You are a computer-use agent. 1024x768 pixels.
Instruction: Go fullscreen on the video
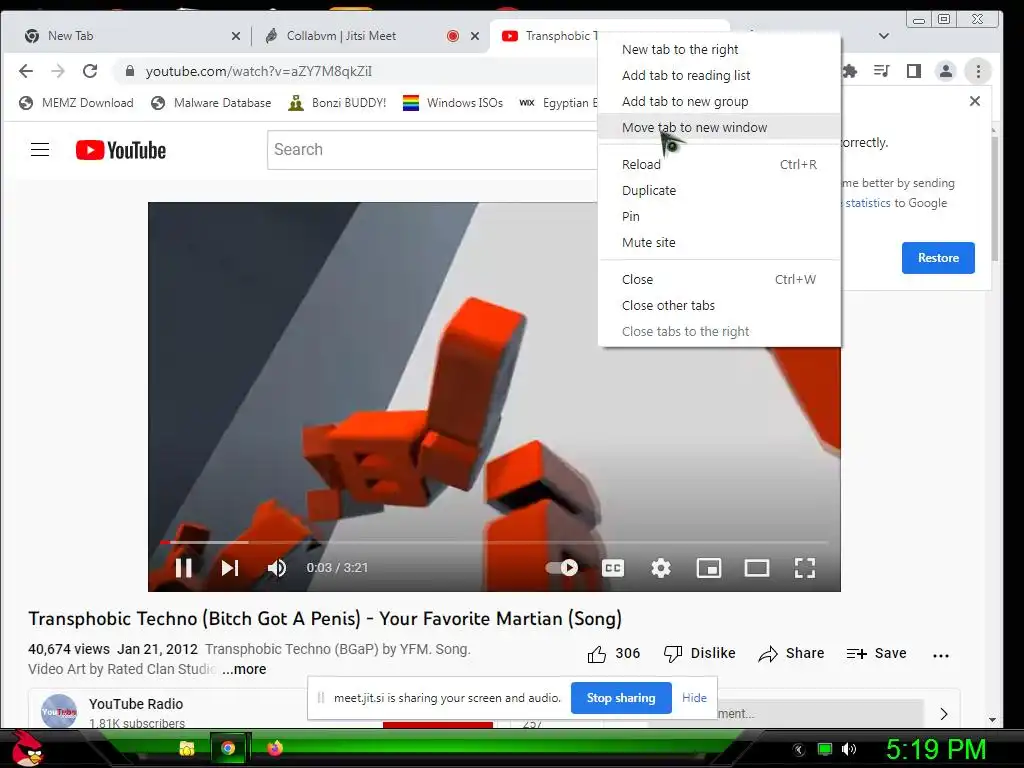[805, 568]
